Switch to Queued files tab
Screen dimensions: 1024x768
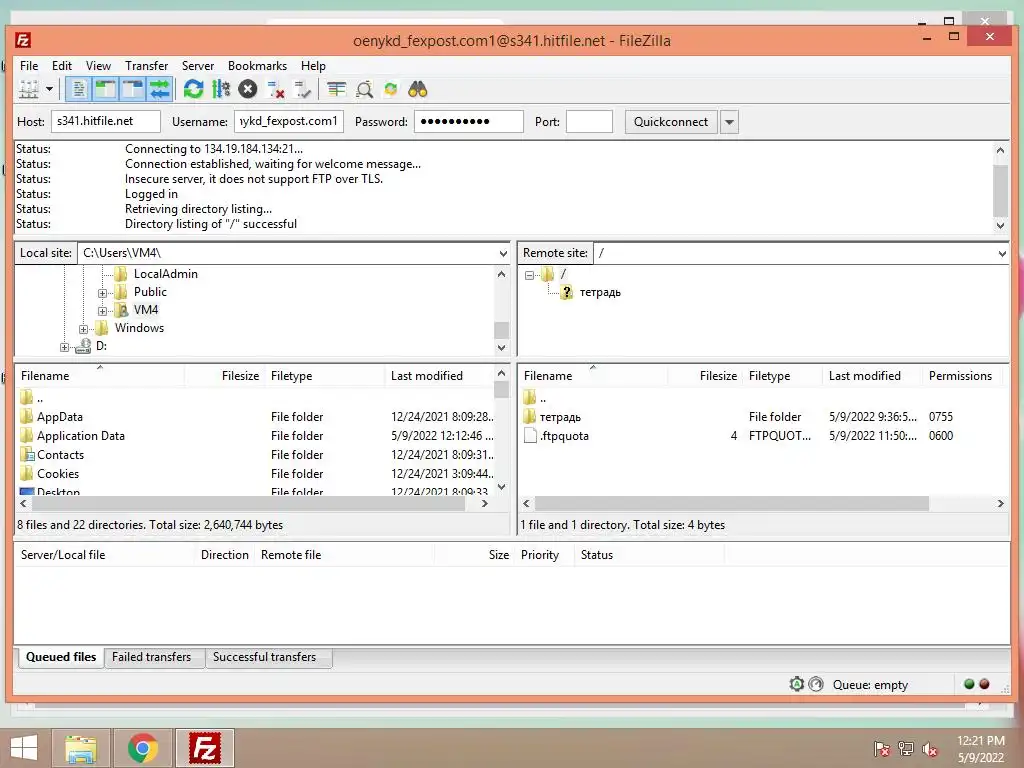point(61,657)
